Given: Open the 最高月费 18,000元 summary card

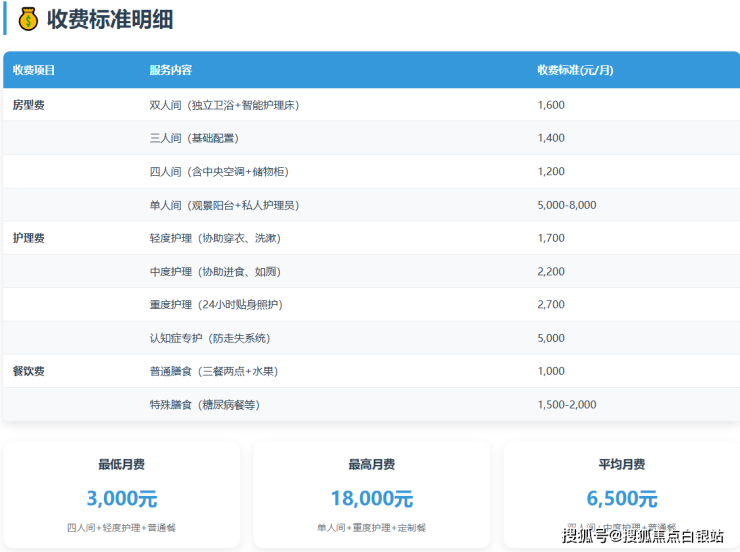Looking at the screenshot, I should (371, 494).
